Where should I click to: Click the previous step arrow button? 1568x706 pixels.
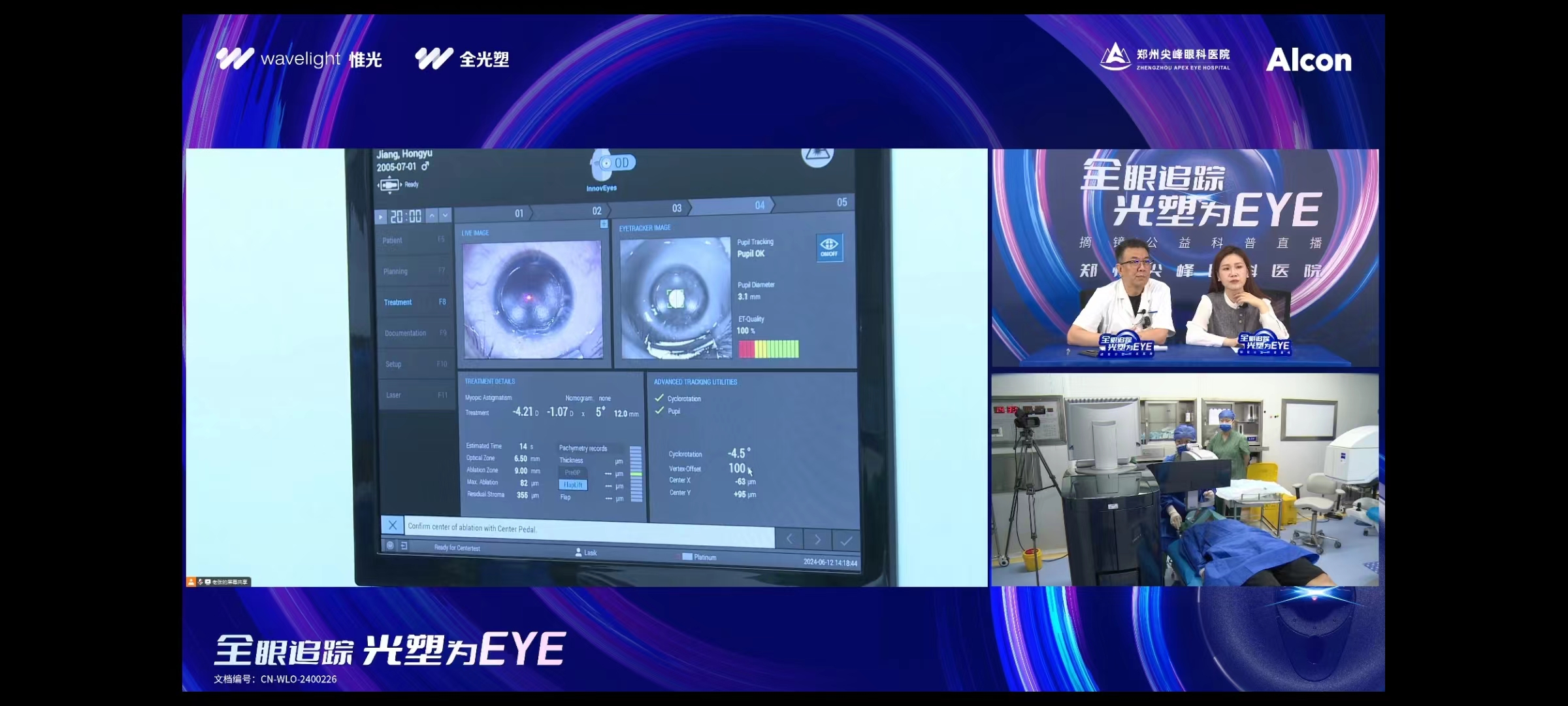[x=789, y=539]
